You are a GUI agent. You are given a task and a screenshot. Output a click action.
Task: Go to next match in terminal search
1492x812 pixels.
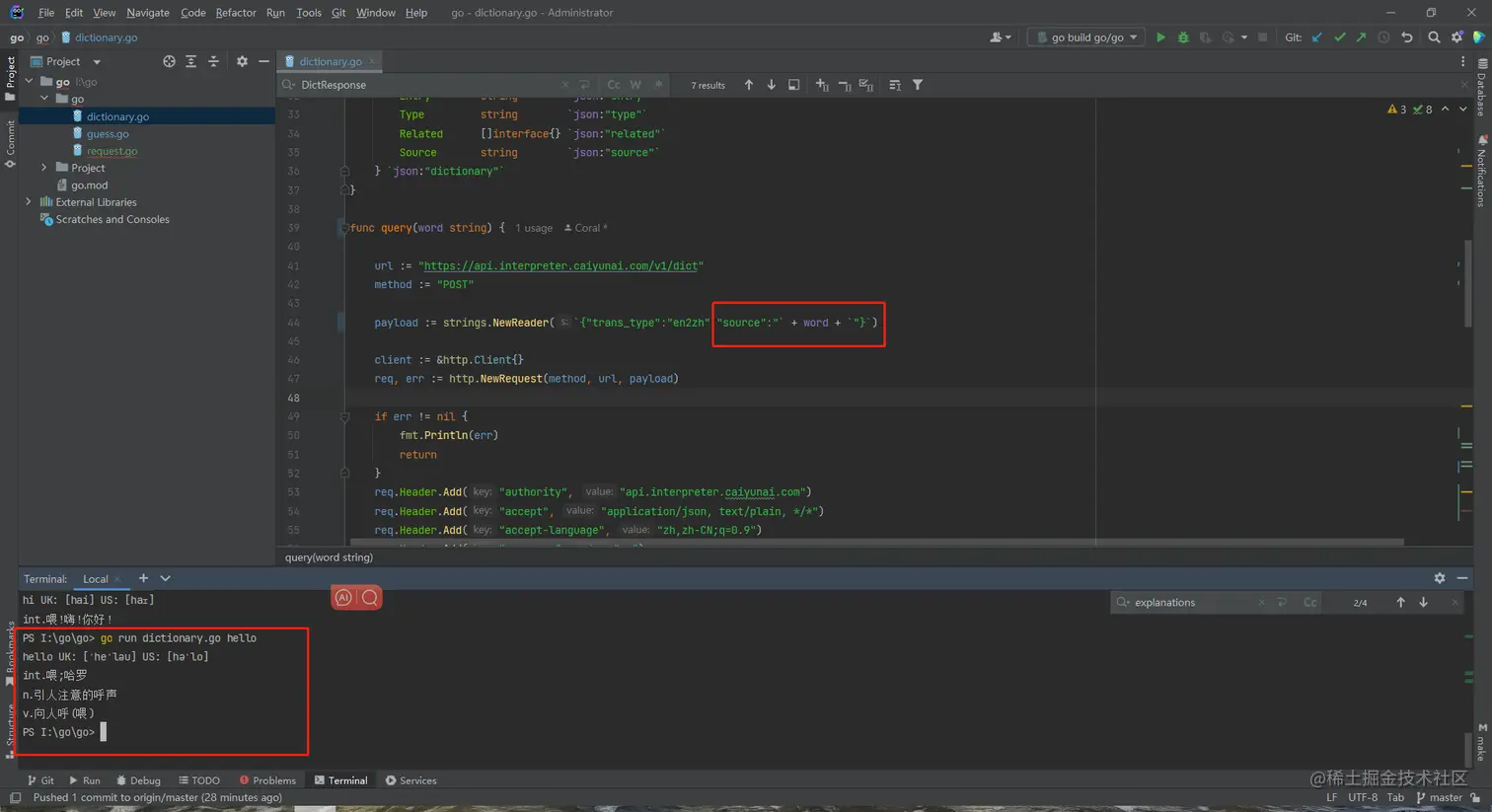point(1423,602)
